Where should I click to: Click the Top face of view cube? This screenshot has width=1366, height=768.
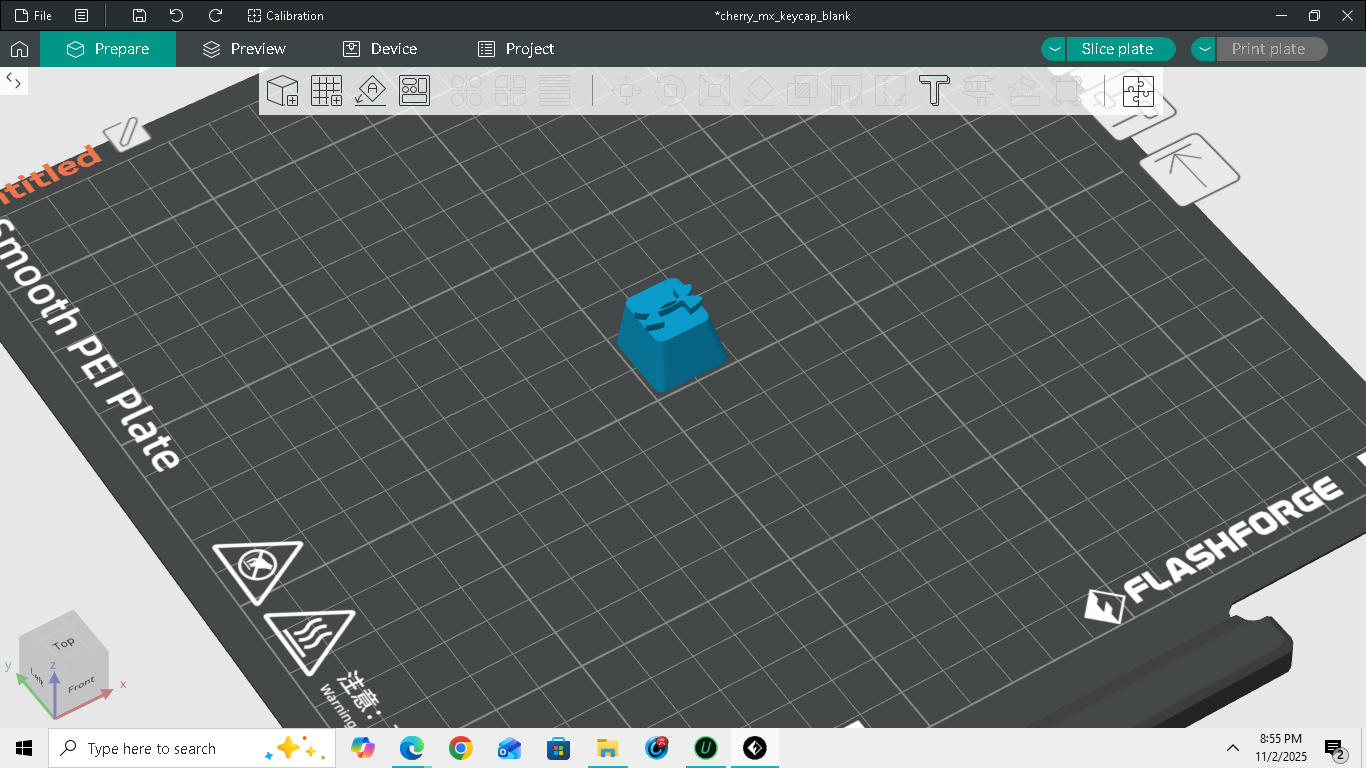coord(64,643)
